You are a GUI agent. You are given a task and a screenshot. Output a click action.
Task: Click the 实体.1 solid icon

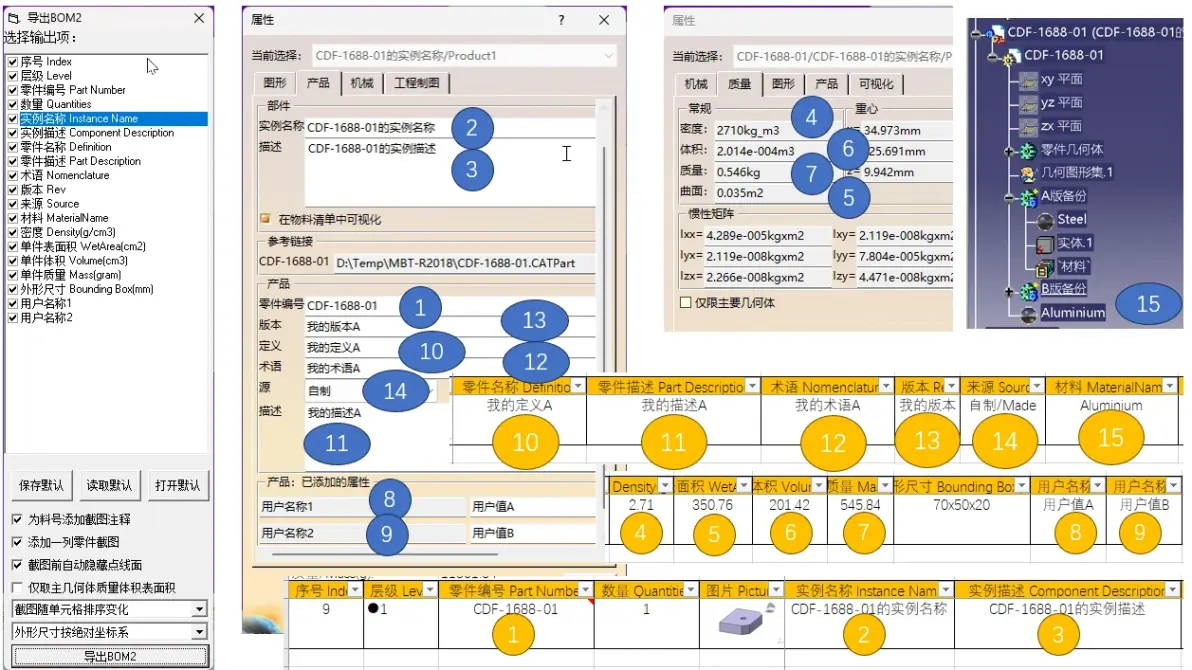tap(1045, 244)
